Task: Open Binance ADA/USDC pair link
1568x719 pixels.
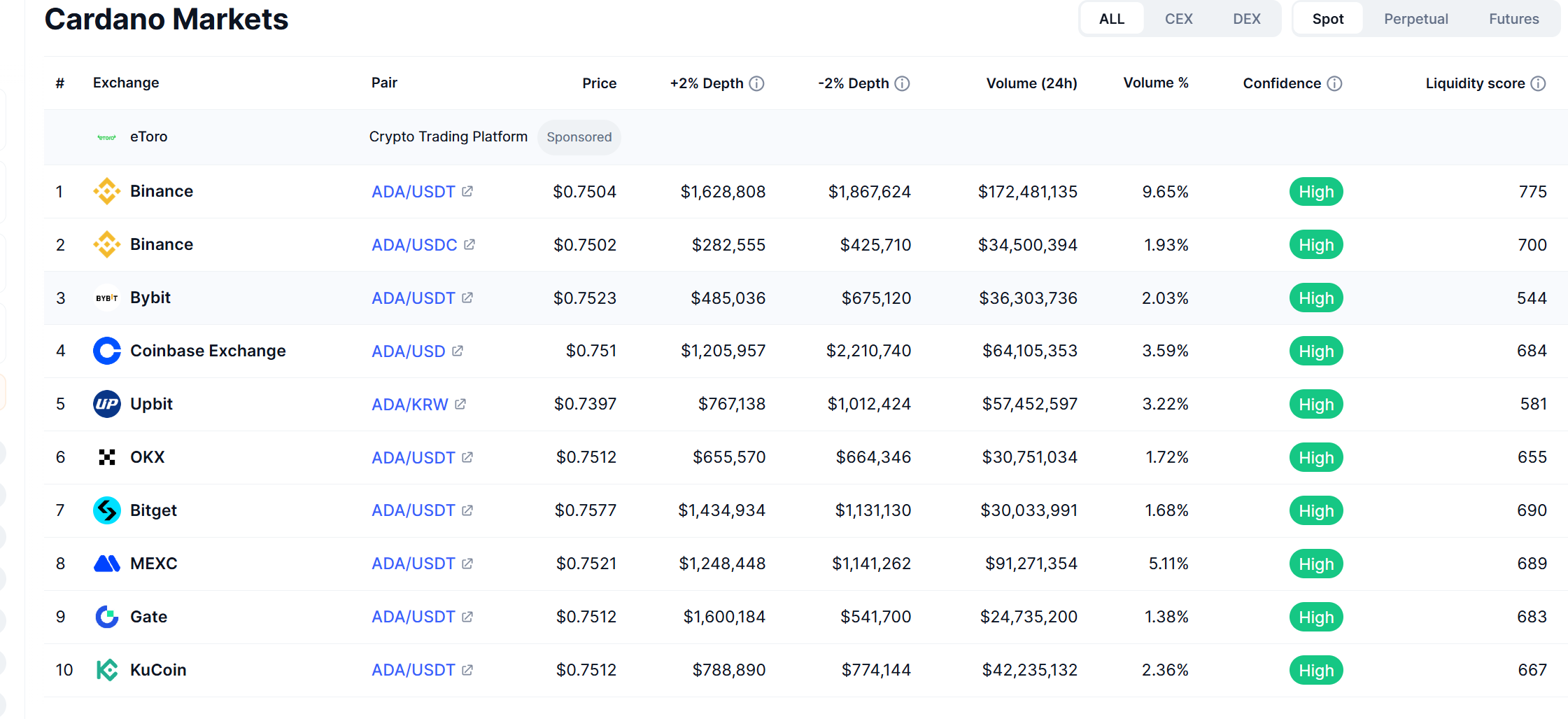Action: click(x=414, y=244)
